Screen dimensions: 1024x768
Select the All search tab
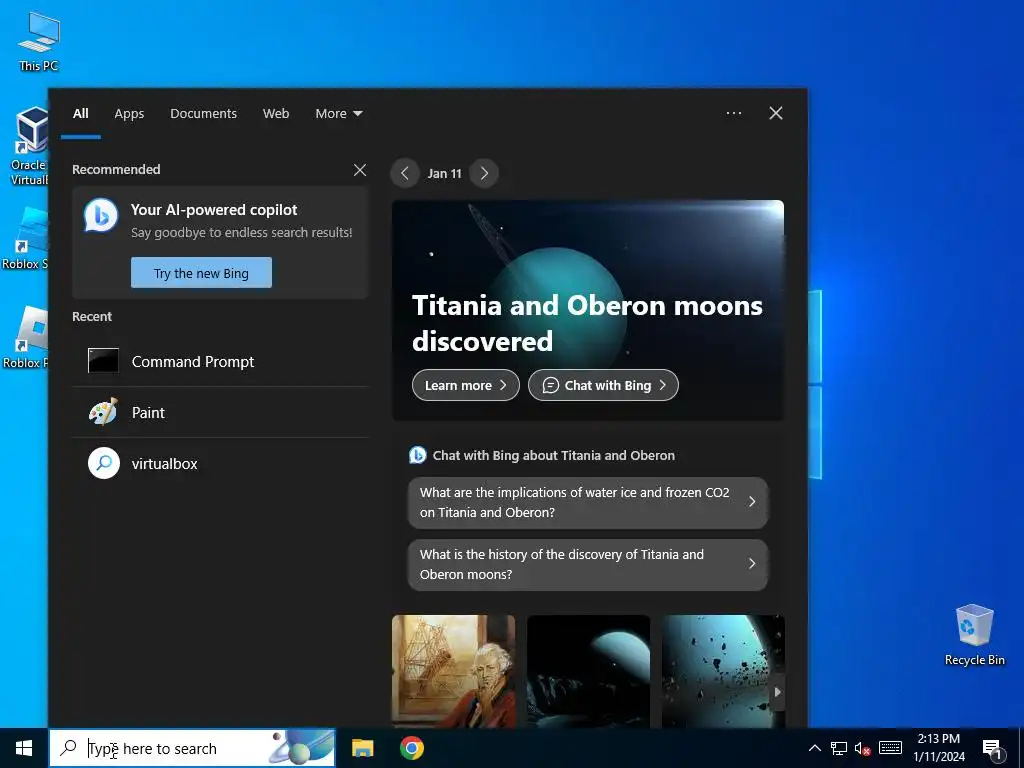[x=81, y=114]
